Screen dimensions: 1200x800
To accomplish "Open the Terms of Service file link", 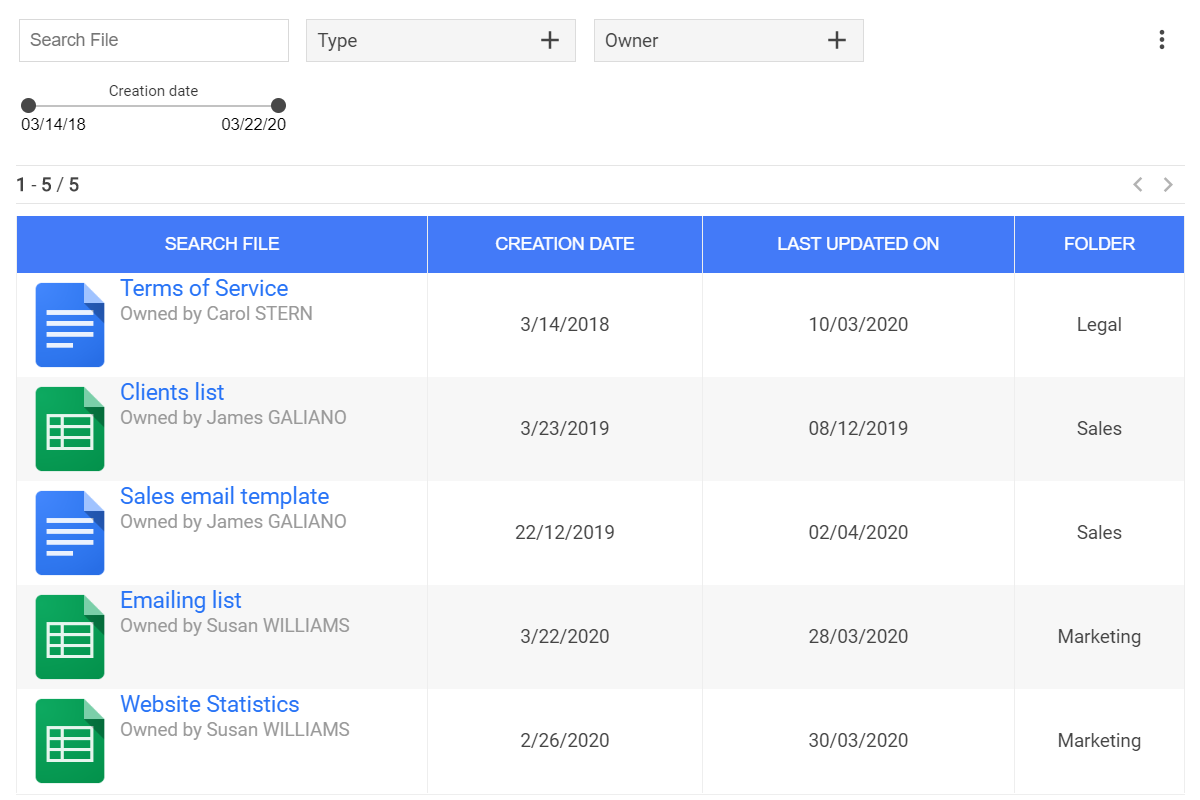I will coord(204,288).
